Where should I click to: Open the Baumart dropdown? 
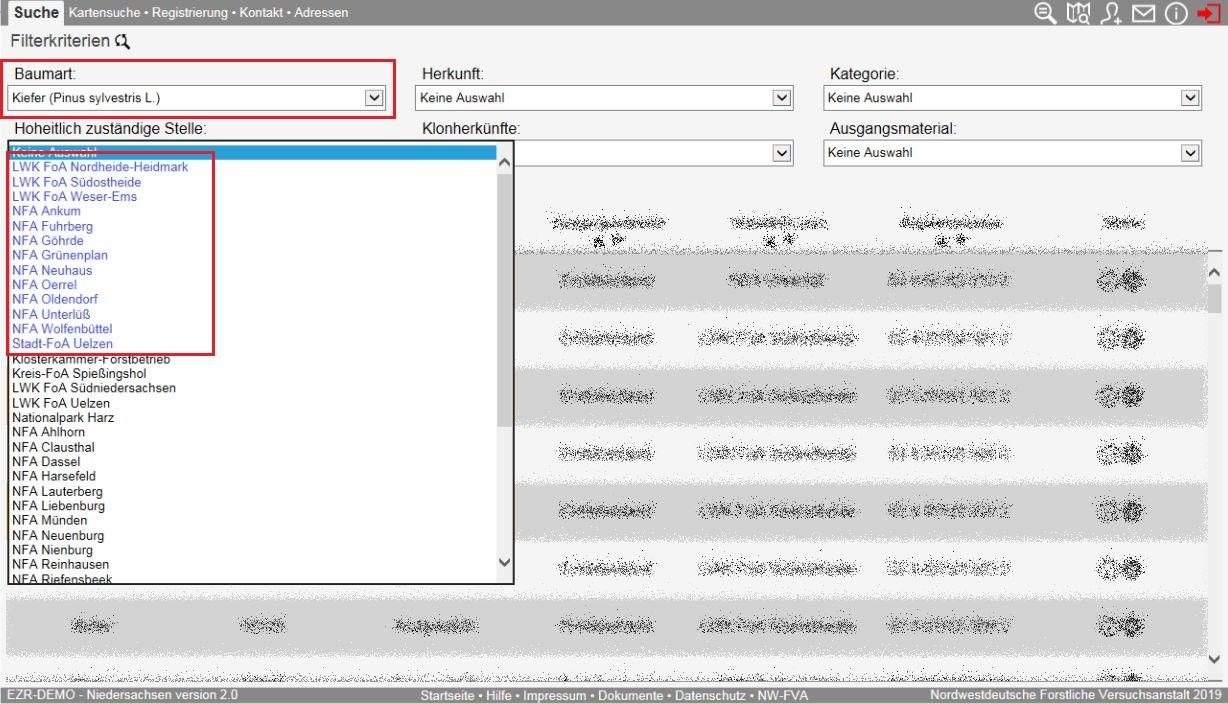point(374,98)
